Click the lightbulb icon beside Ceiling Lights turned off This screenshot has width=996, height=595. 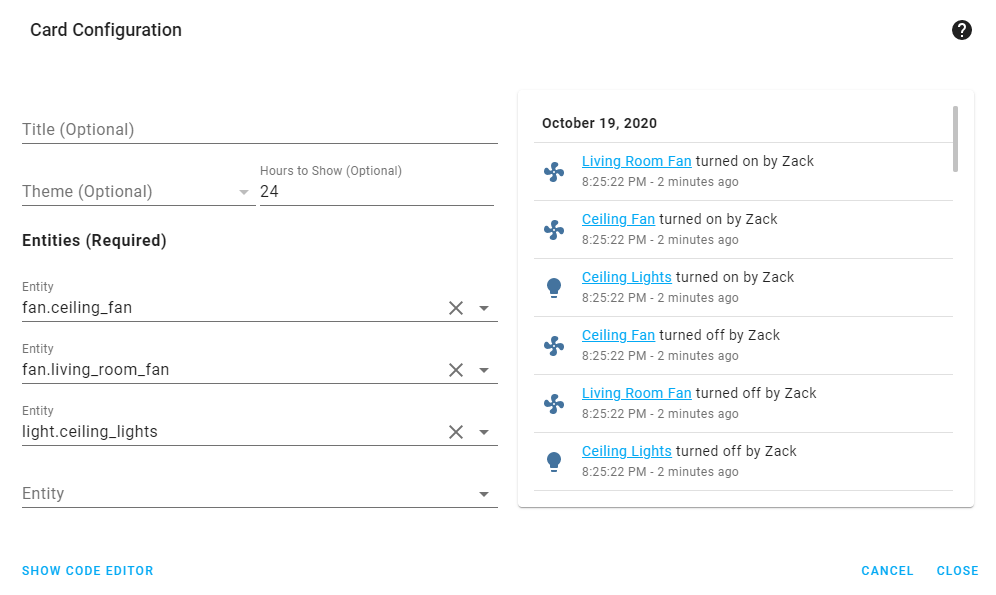click(554, 461)
